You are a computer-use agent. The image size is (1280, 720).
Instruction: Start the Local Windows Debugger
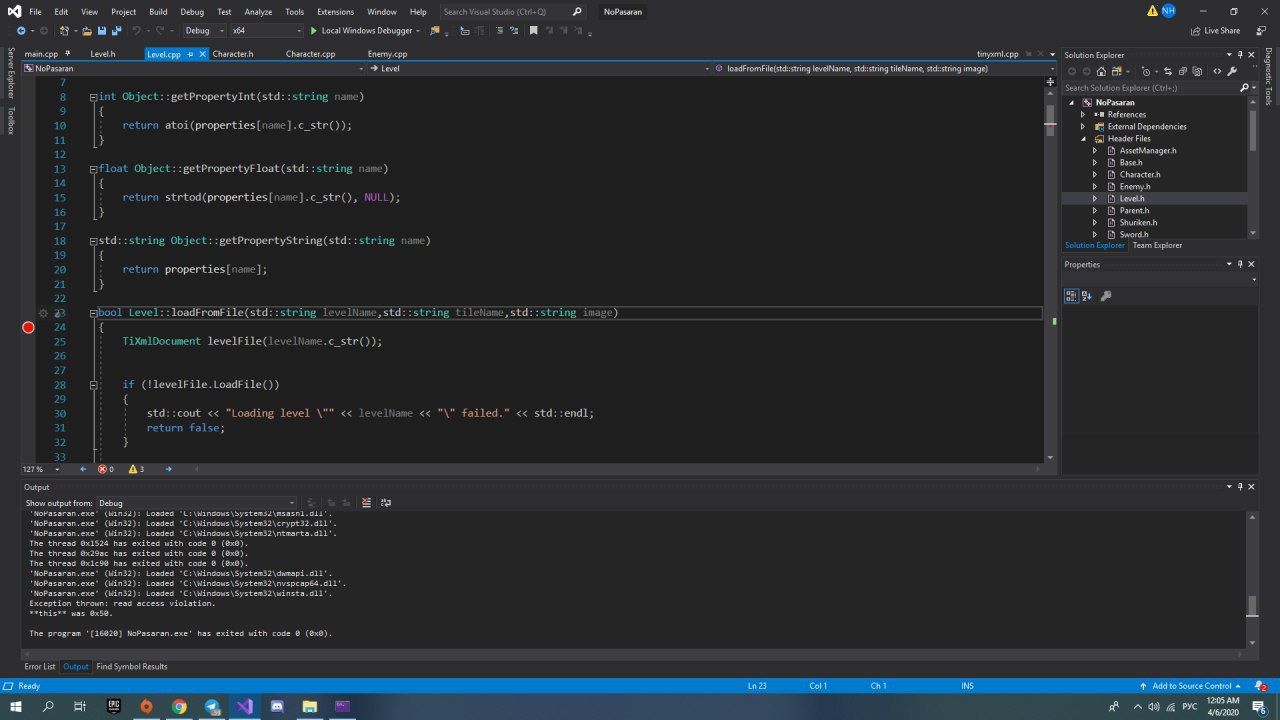(360, 31)
